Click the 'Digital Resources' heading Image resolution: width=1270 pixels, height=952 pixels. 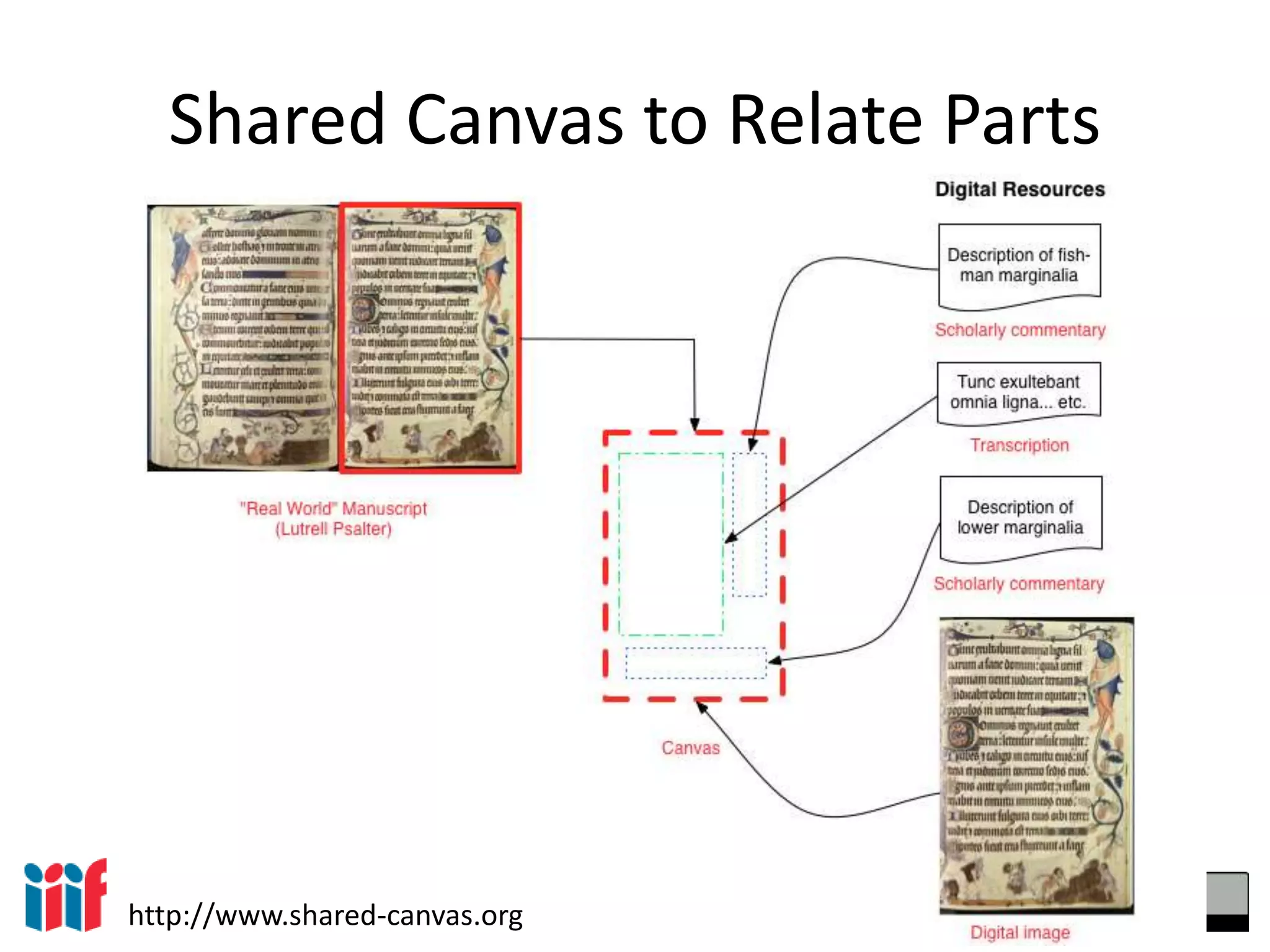(1020, 189)
